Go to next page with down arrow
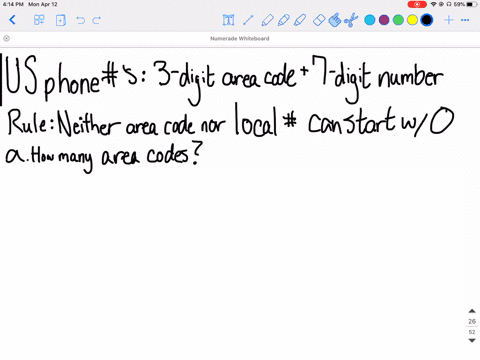This screenshot has width=480, height=360. tap(472, 340)
